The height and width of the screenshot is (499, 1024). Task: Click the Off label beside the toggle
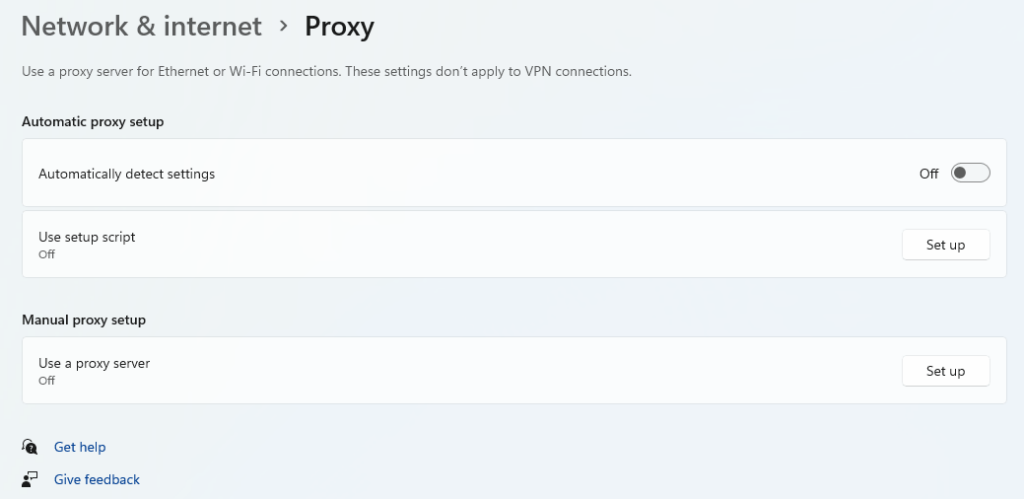(x=929, y=174)
